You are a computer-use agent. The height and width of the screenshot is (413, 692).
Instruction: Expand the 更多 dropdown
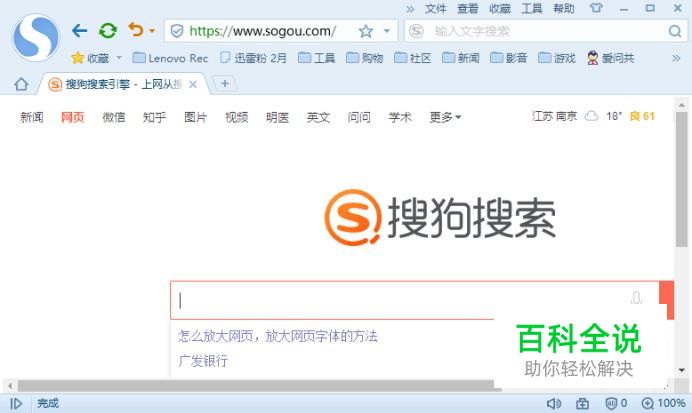coord(445,117)
